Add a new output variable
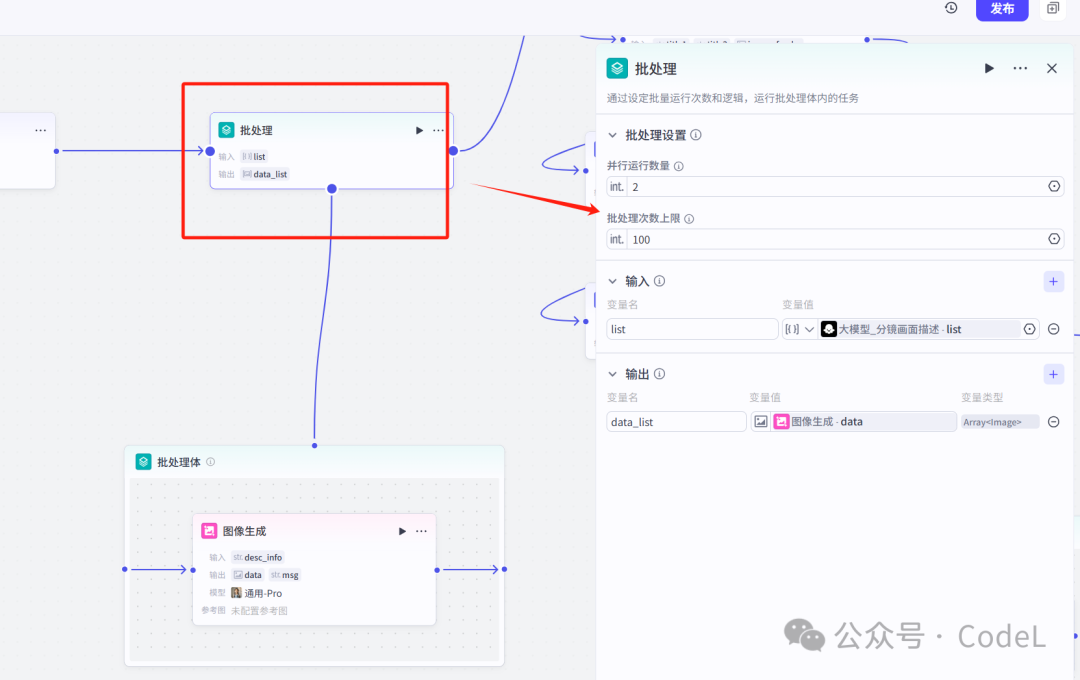Viewport: 1080px width, 680px height. [x=1053, y=374]
